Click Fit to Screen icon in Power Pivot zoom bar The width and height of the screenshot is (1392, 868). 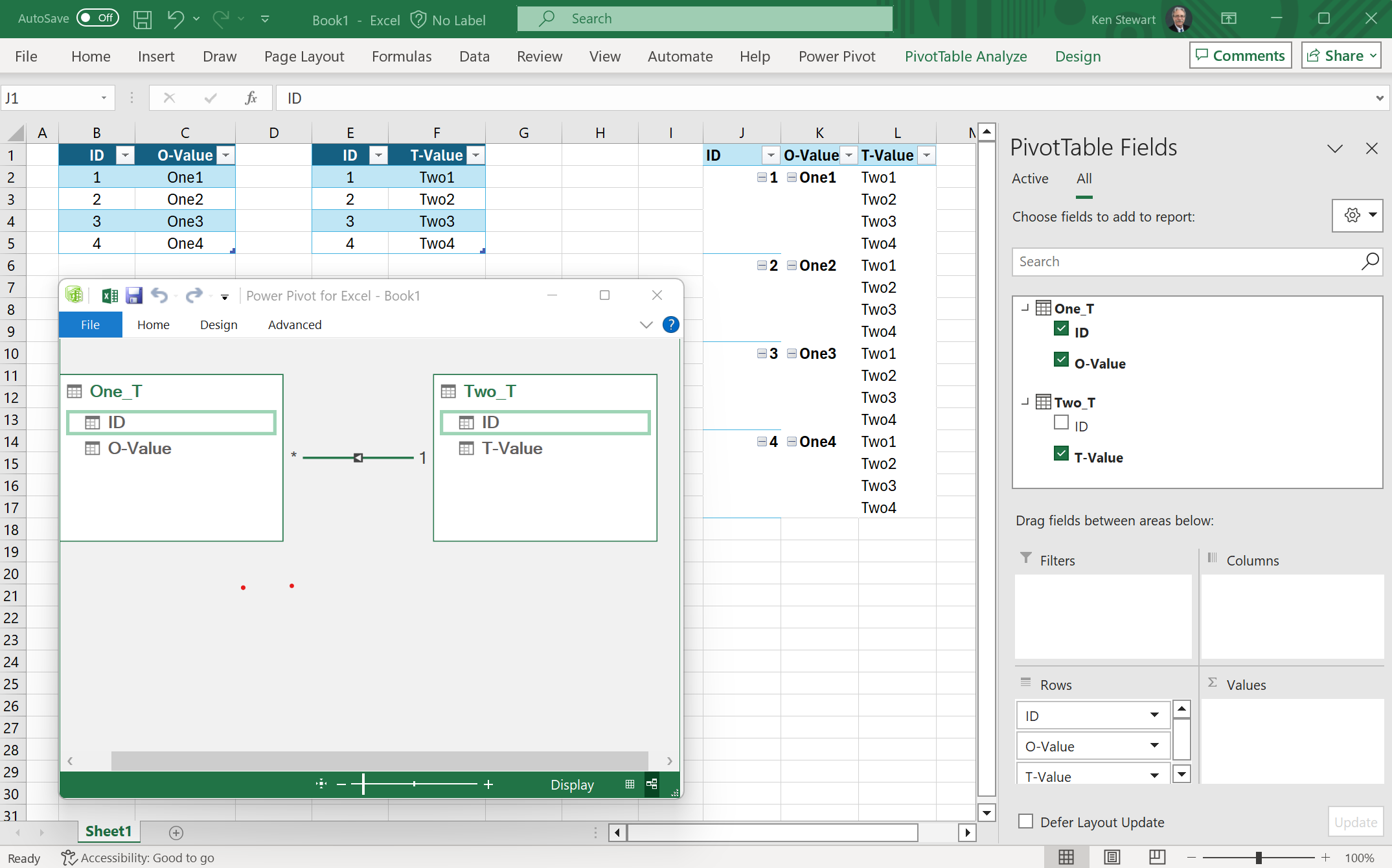pos(321,784)
